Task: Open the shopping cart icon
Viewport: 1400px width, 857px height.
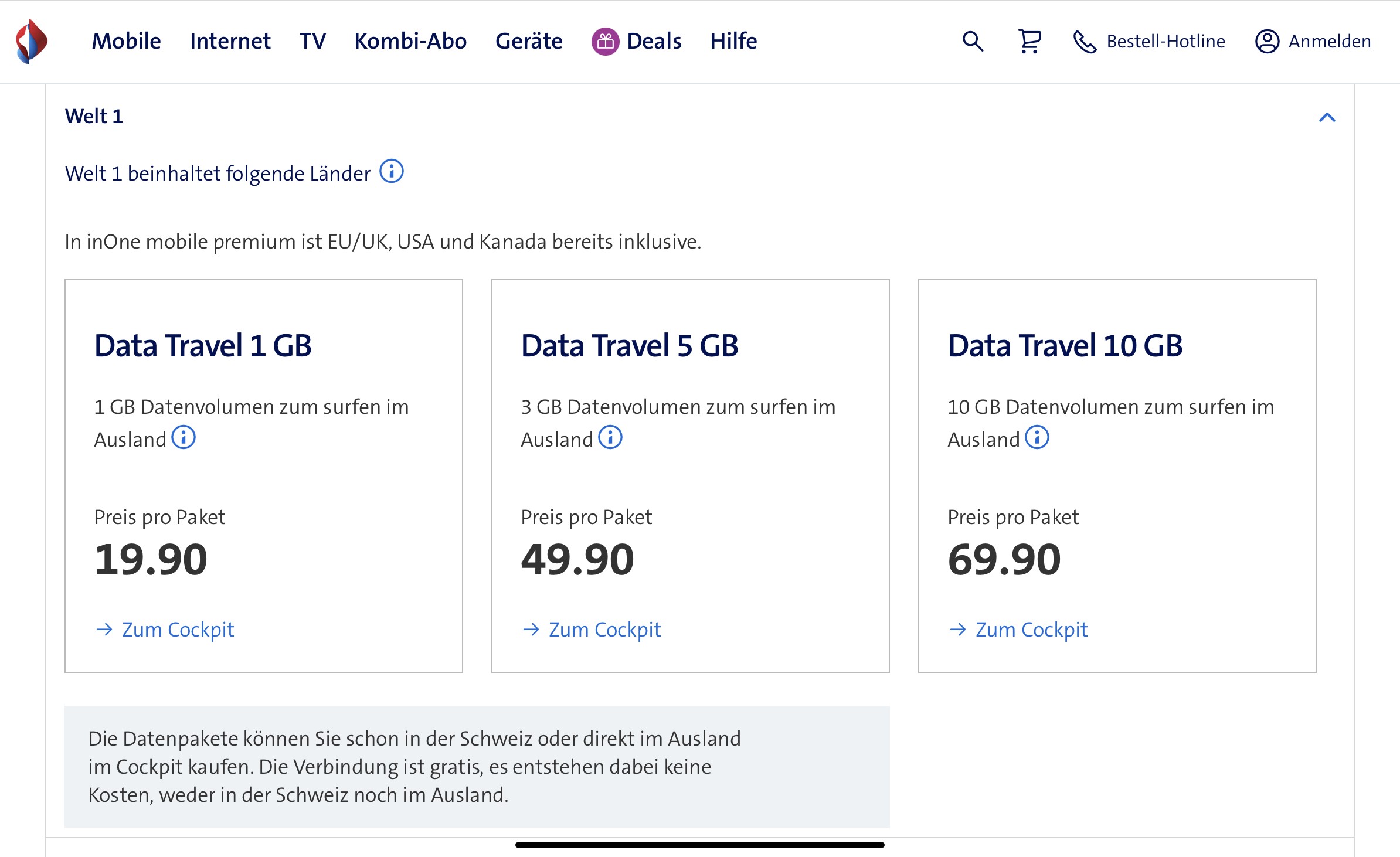Action: pos(1029,42)
